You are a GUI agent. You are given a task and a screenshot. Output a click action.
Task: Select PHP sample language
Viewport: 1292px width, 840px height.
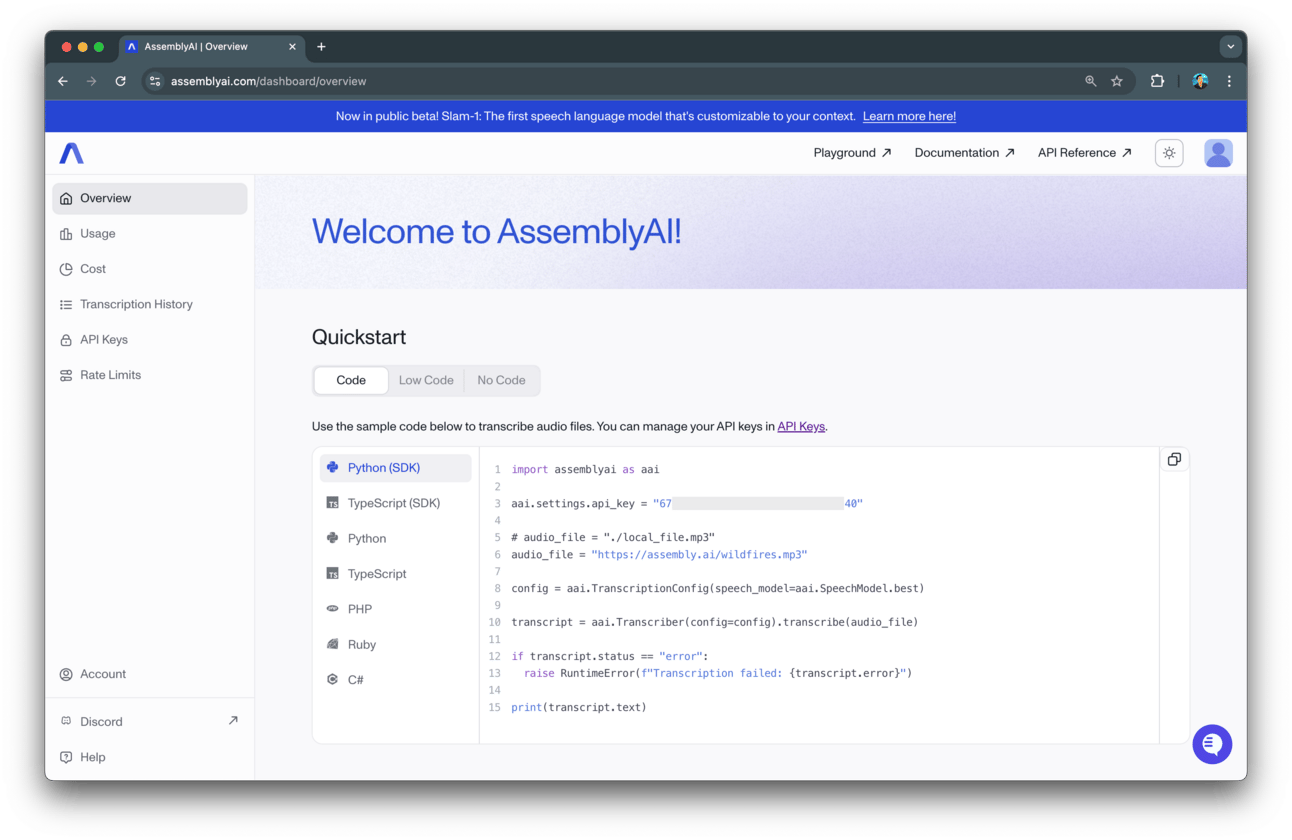(x=396, y=609)
